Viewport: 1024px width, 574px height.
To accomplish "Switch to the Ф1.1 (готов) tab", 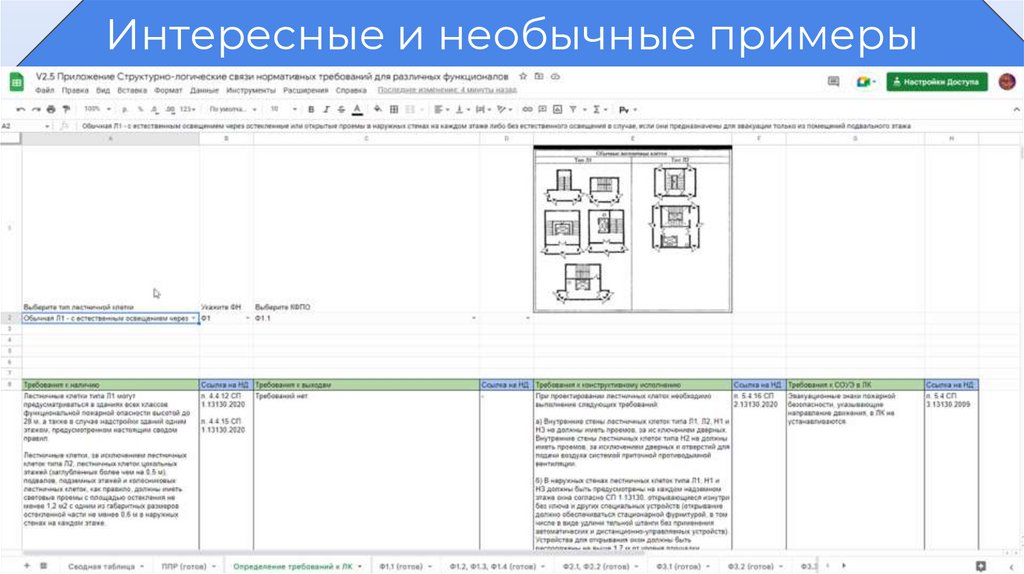I will click(405, 566).
